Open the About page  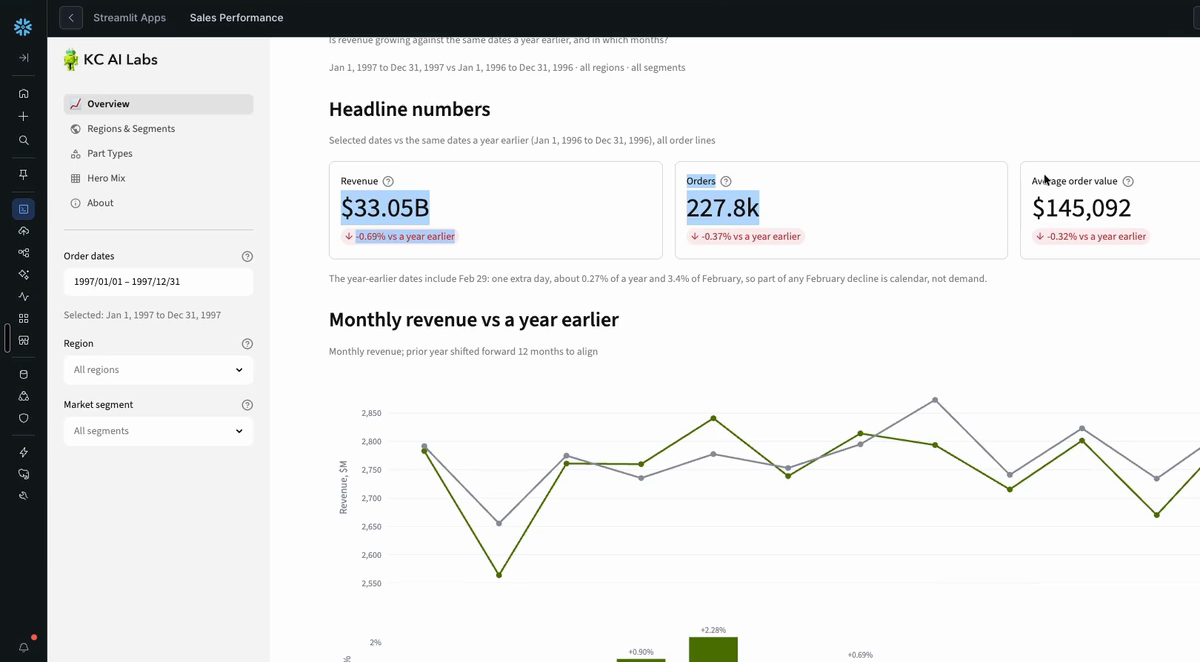(158, 203)
